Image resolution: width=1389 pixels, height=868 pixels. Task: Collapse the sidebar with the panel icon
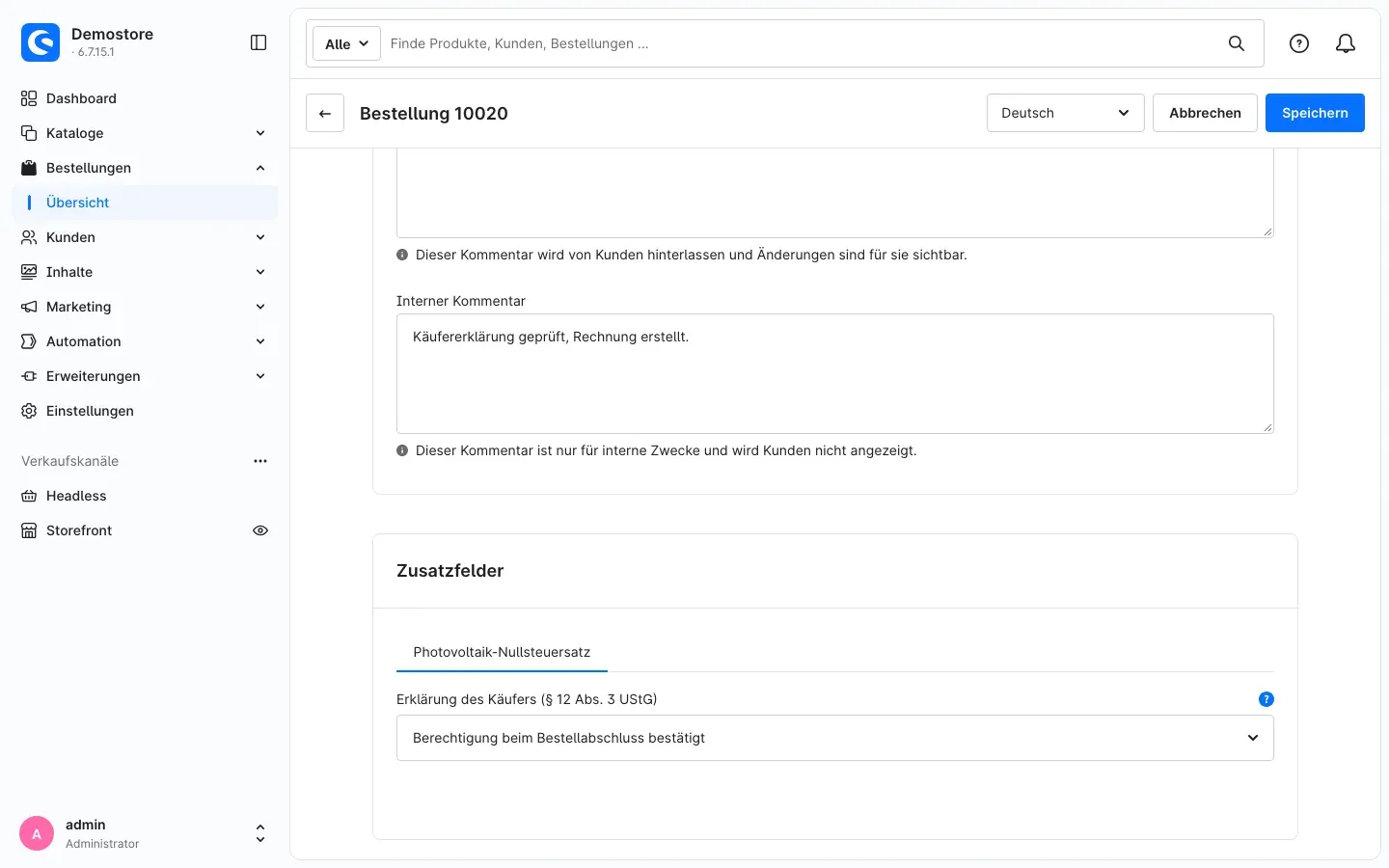(259, 42)
